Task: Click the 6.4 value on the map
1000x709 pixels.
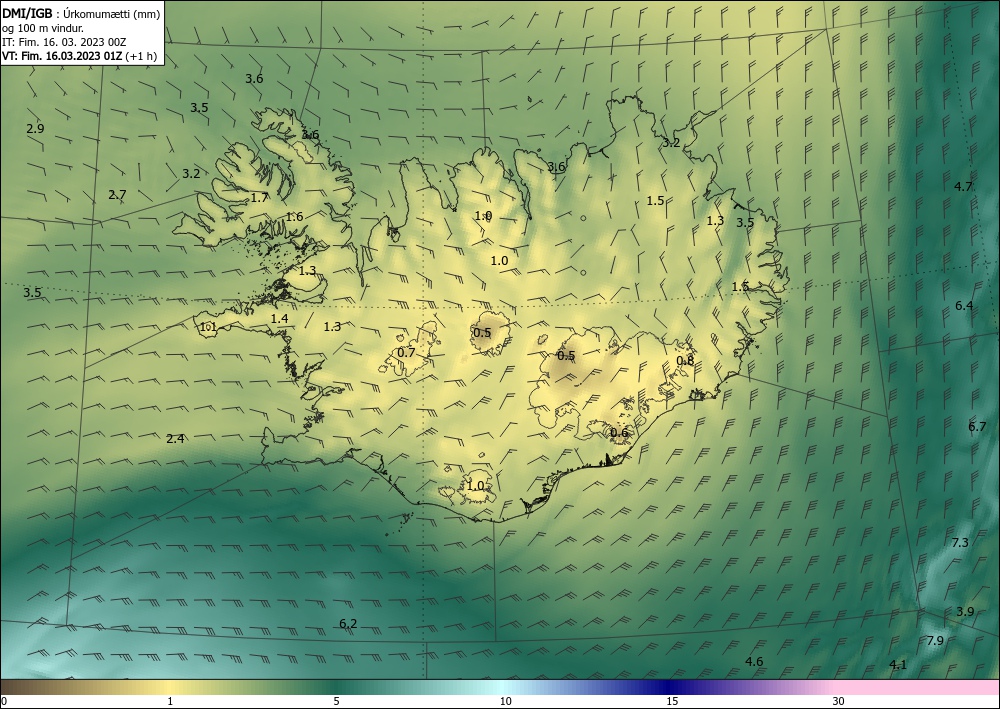Action: [964, 306]
